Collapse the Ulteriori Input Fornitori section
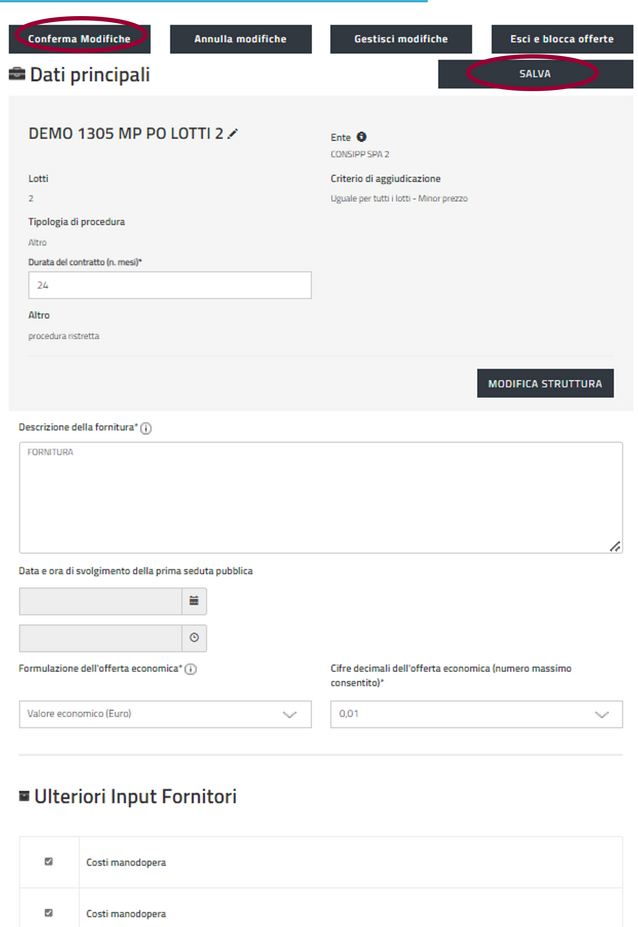 24,796
